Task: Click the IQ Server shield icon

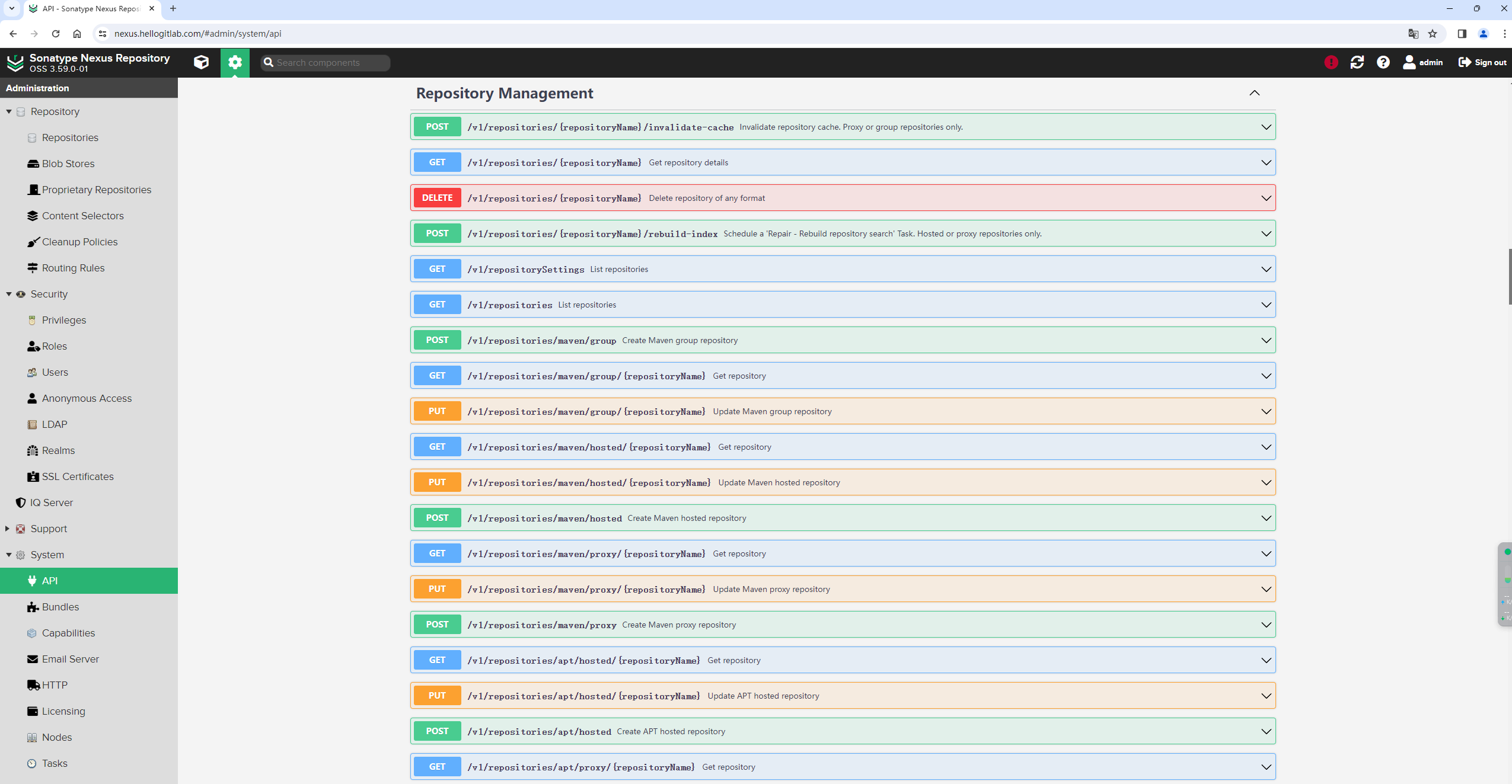Action: (21, 503)
